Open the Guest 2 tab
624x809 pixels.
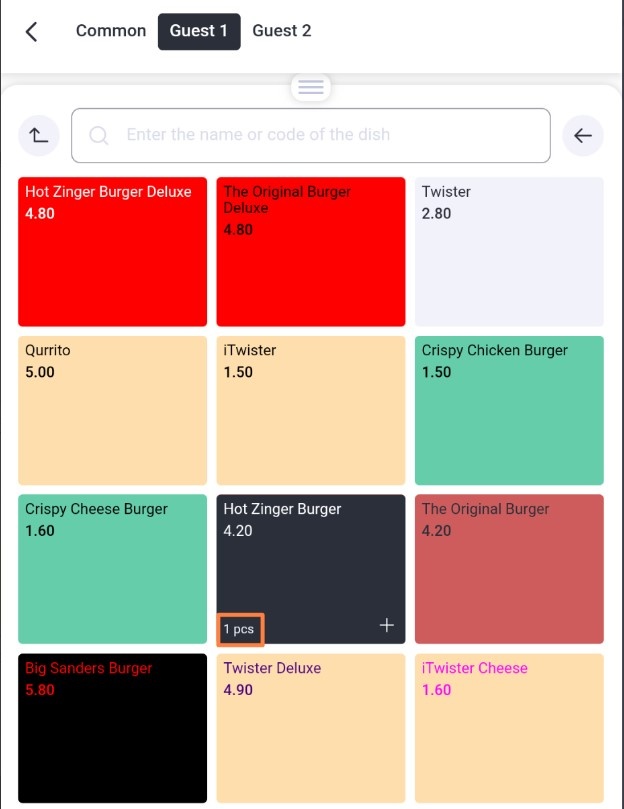point(282,31)
